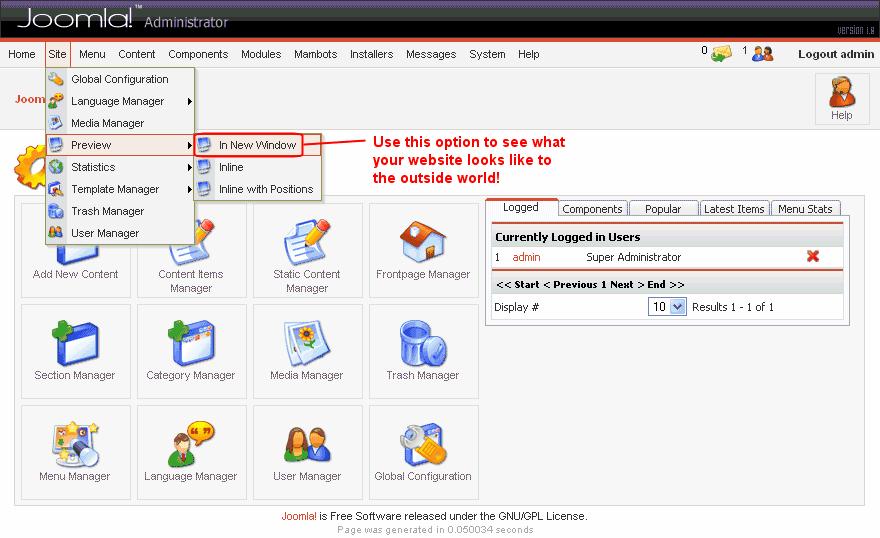Click Logout admin
The image size is (880, 538).
(x=836, y=54)
